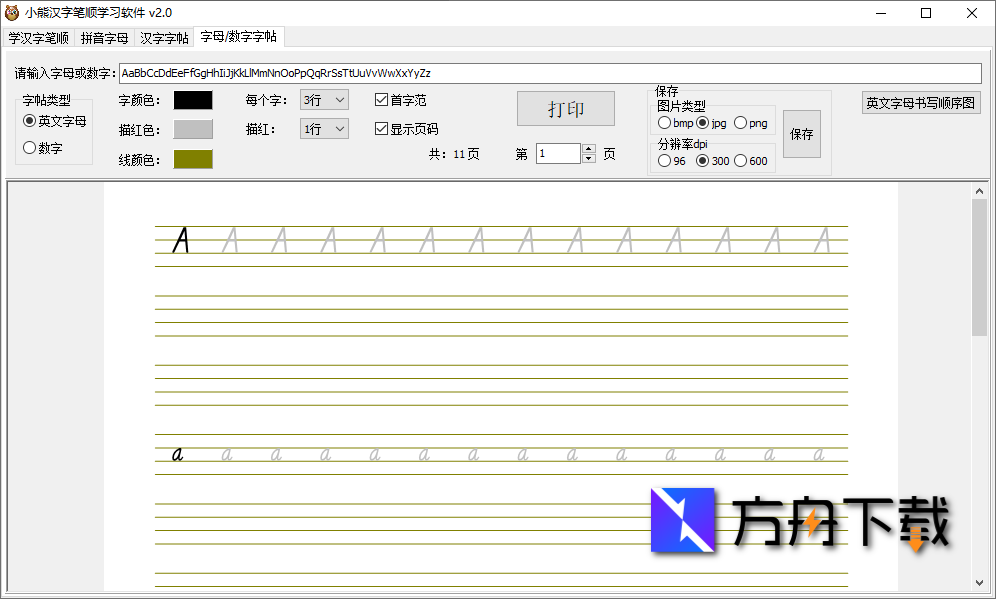The width and height of the screenshot is (996, 599).
Task: Switch to the 学汉字笔顺 tab
Action: click(38, 37)
